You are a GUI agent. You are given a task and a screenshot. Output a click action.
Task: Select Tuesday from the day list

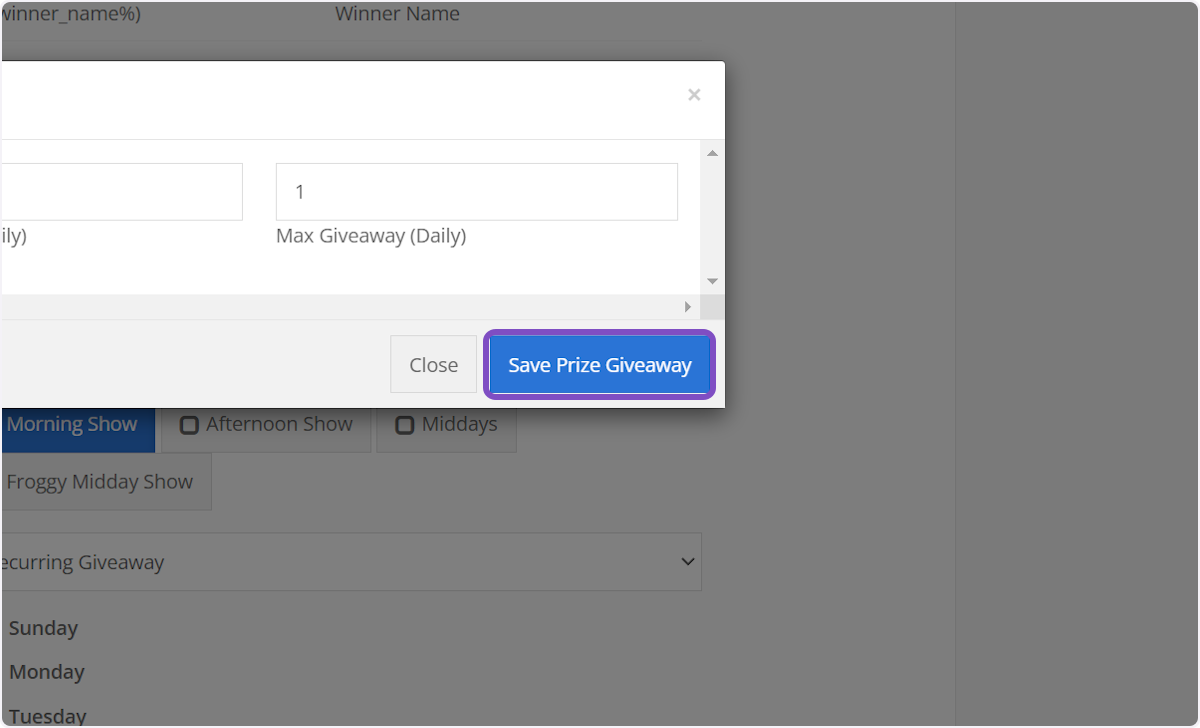pos(46,714)
